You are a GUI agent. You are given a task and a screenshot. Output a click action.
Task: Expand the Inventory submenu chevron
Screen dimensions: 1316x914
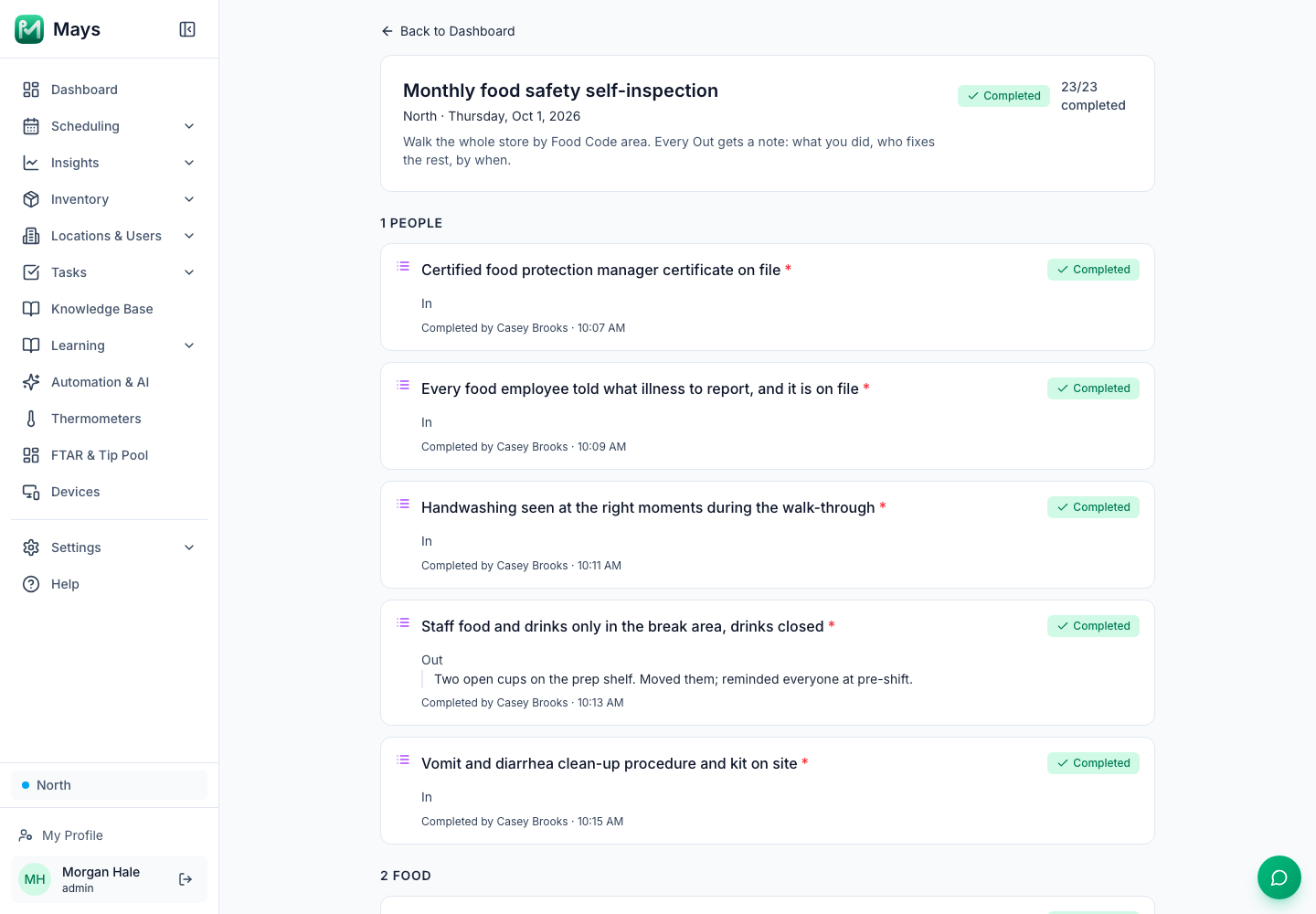click(x=189, y=199)
